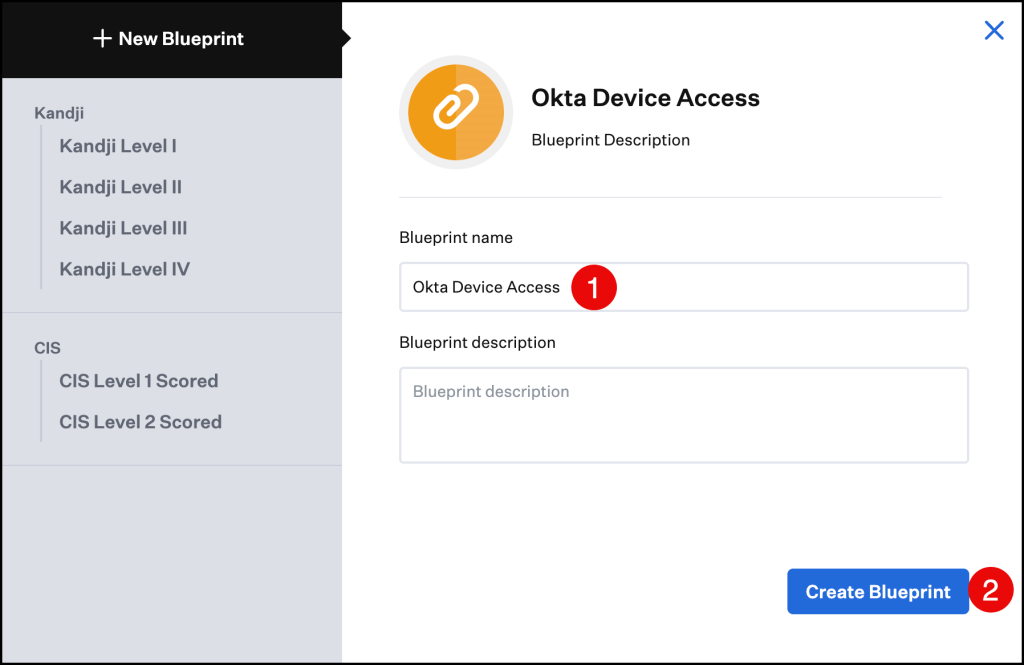
Task: Click the Blueprint Description subtitle under the title
Action: click(x=610, y=140)
